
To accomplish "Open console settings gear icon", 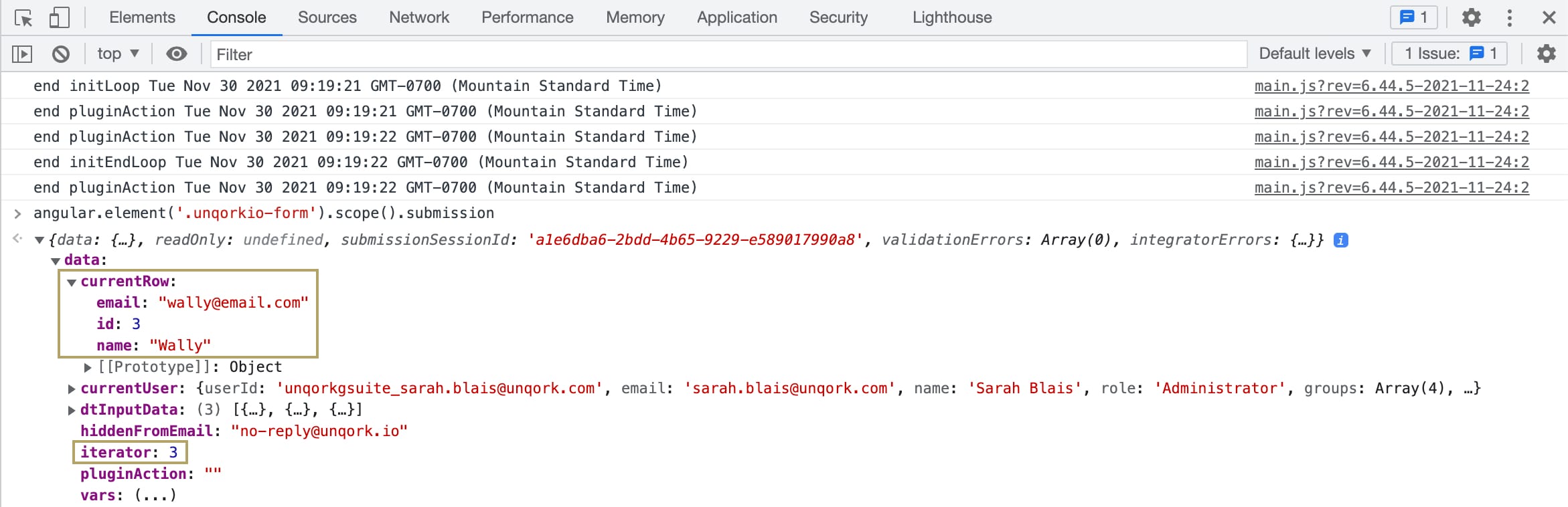I will pos(1547,54).
